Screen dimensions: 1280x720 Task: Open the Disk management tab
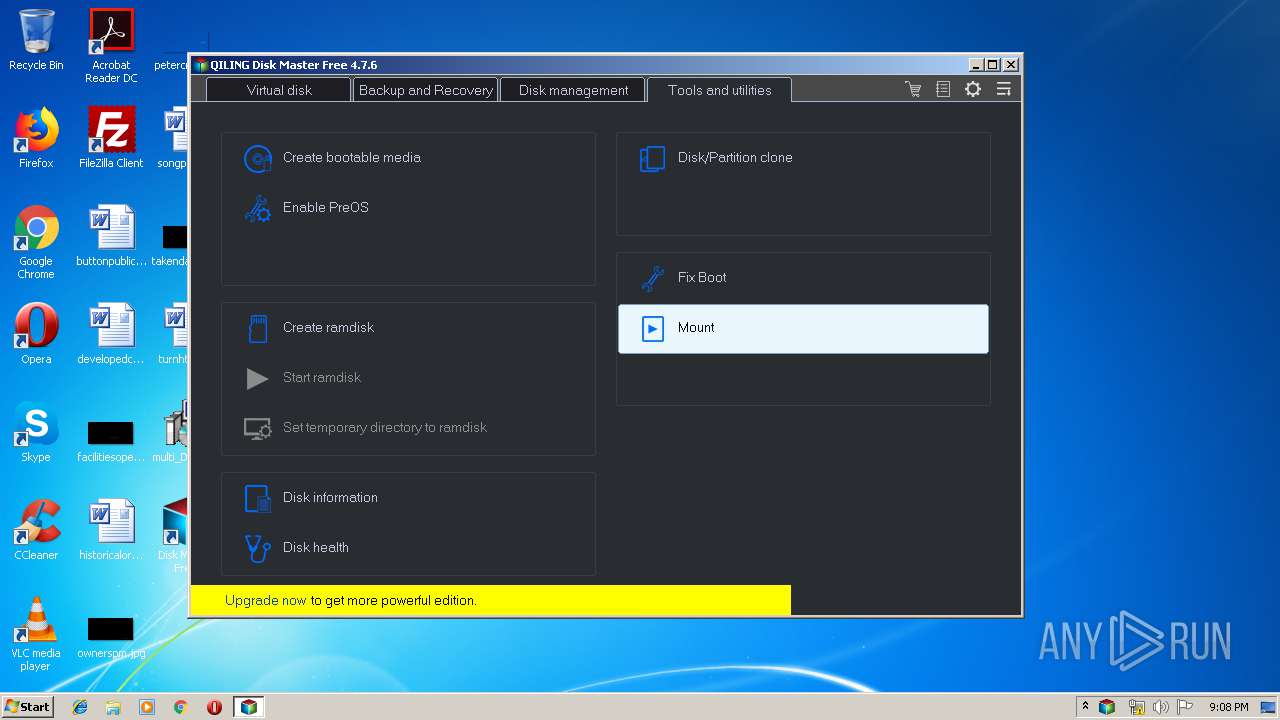(573, 90)
